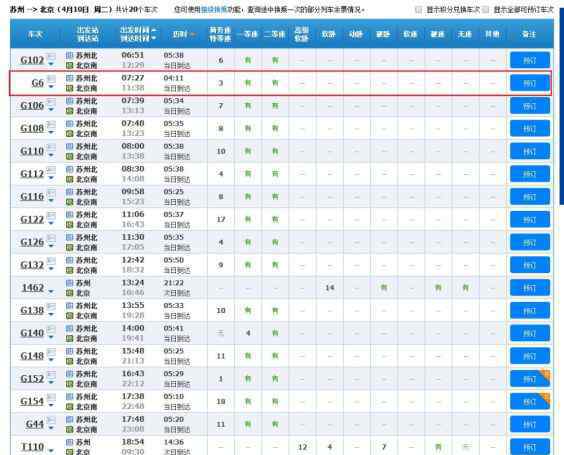
Task: Open train number link G116
Action: pyautogui.click(x=32, y=197)
